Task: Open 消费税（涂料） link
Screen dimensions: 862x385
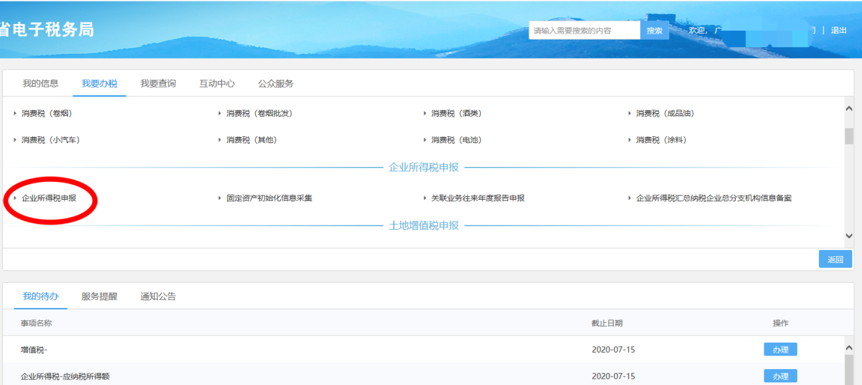Action: [x=661, y=140]
